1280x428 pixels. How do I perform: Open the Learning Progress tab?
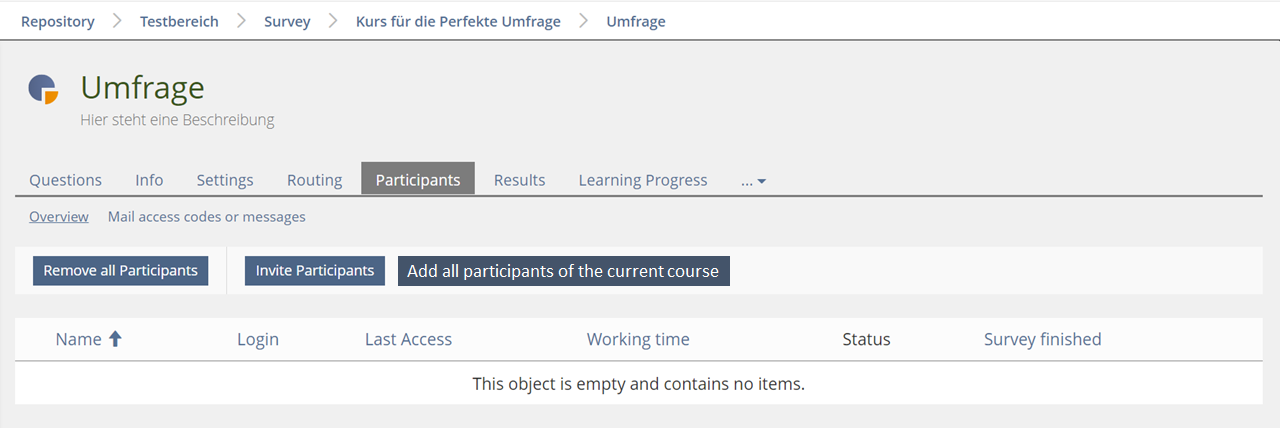643,180
